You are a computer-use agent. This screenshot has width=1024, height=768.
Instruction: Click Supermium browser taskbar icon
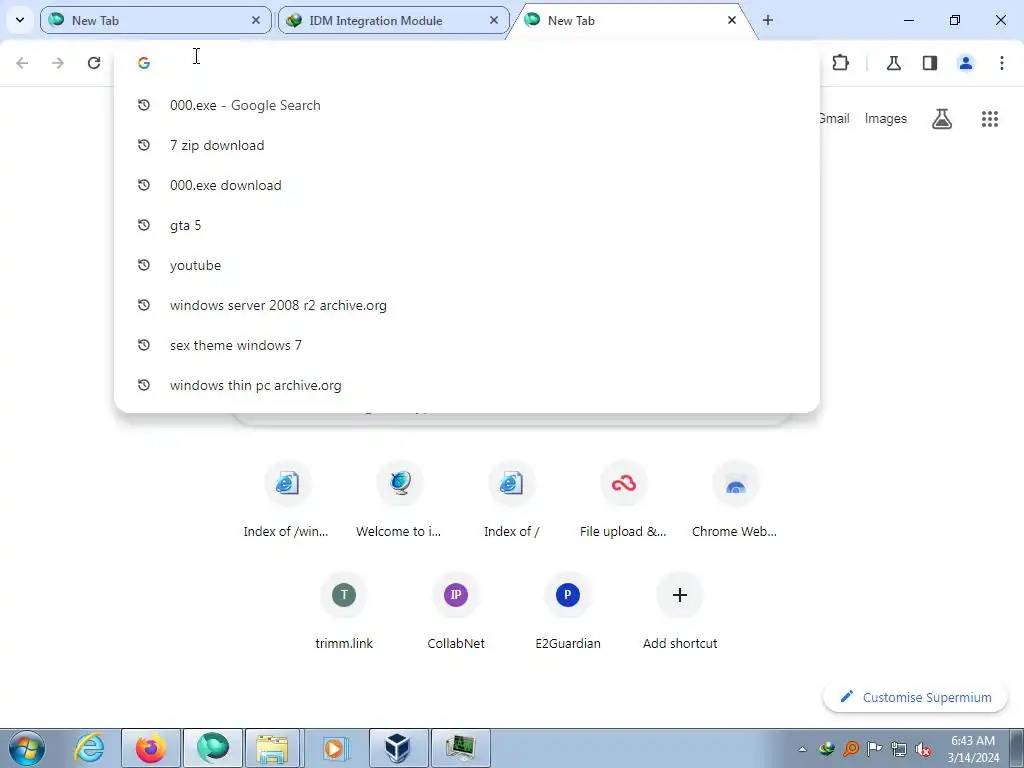click(213, 748)
